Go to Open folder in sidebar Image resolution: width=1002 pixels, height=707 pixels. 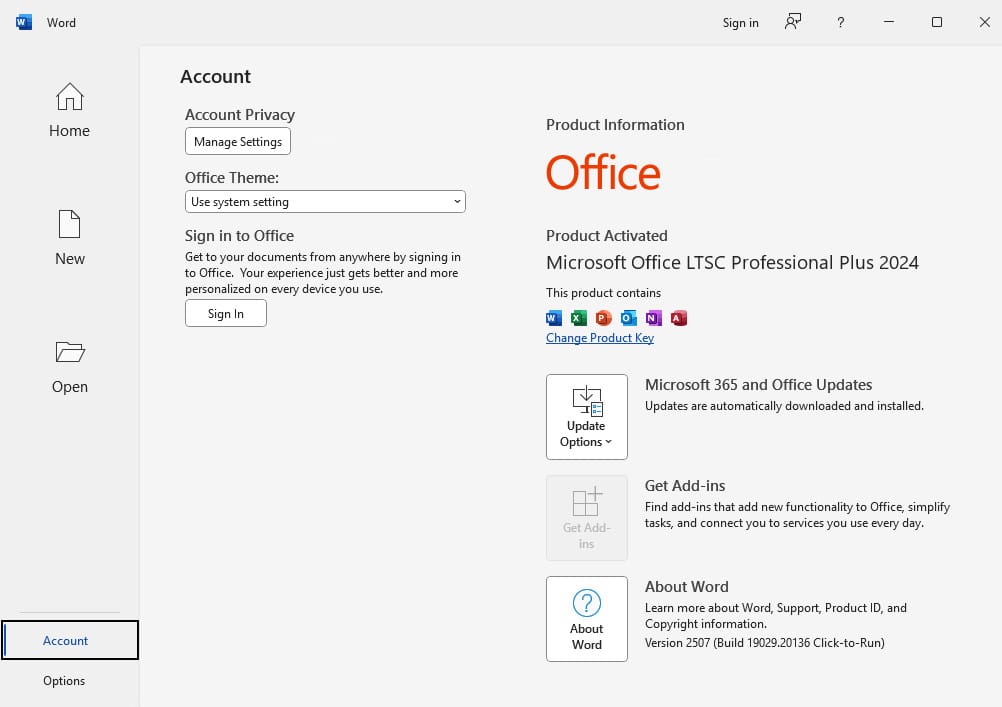click(x=70, y=367)
